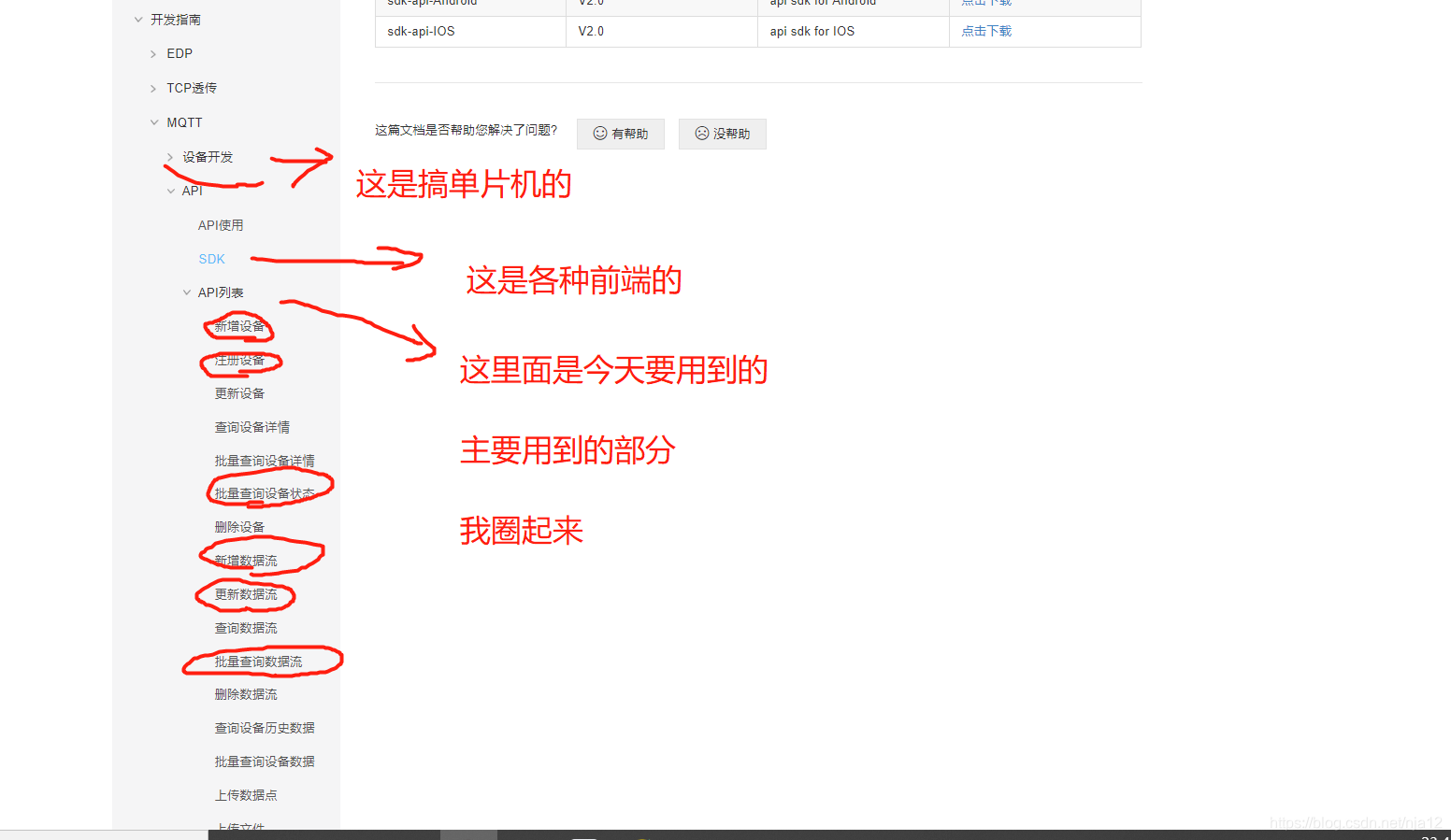
Task: Expand the TCP透传 node arrow
Action: coord(153,89)
